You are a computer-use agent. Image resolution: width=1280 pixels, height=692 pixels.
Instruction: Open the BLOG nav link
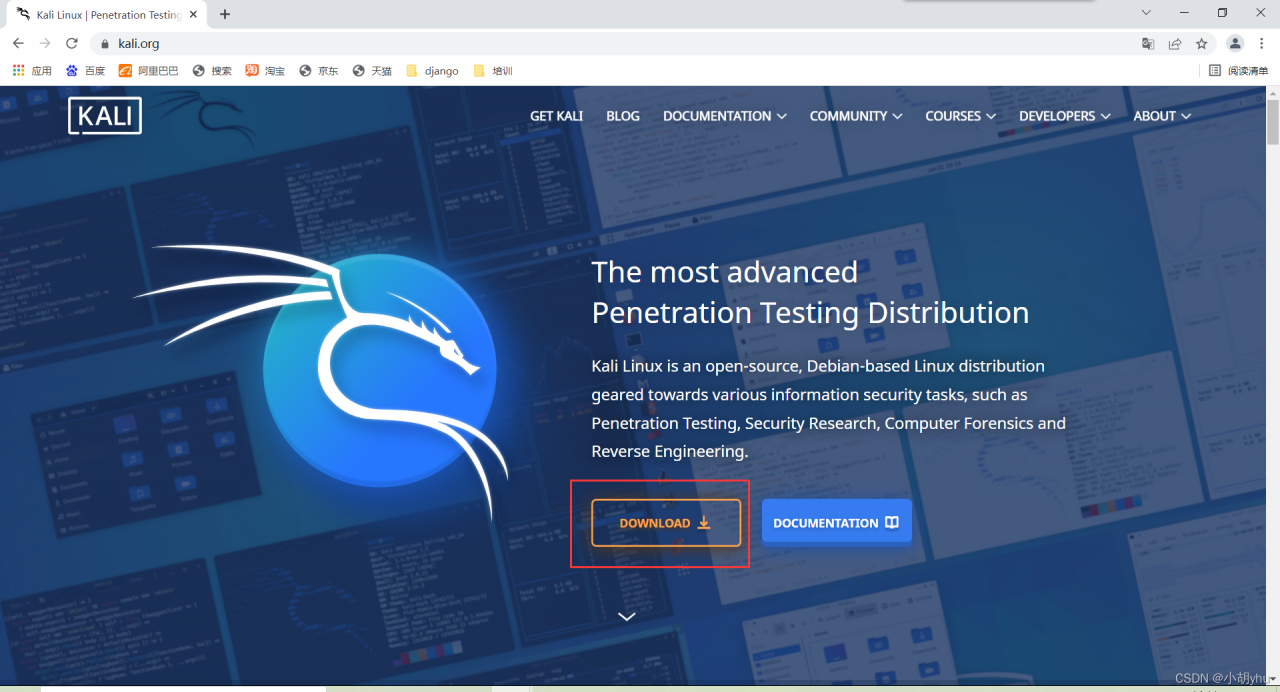[623, 116]
